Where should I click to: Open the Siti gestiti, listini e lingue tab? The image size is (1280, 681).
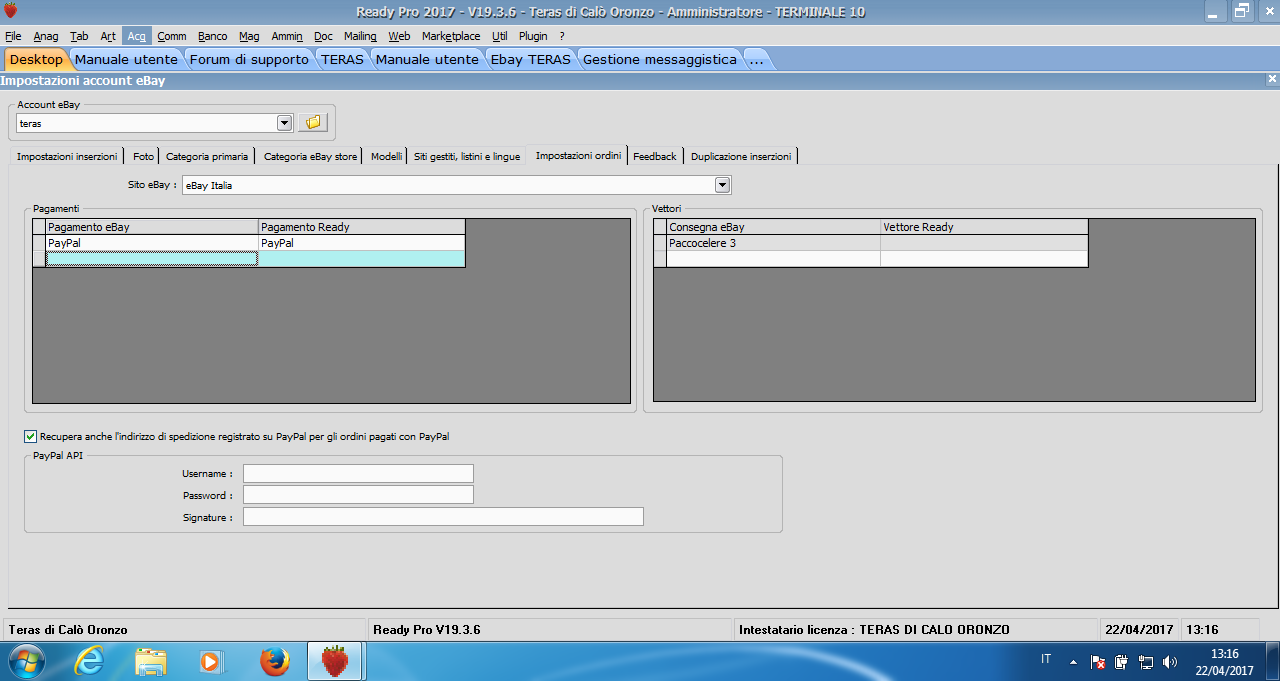coord(467,157)
